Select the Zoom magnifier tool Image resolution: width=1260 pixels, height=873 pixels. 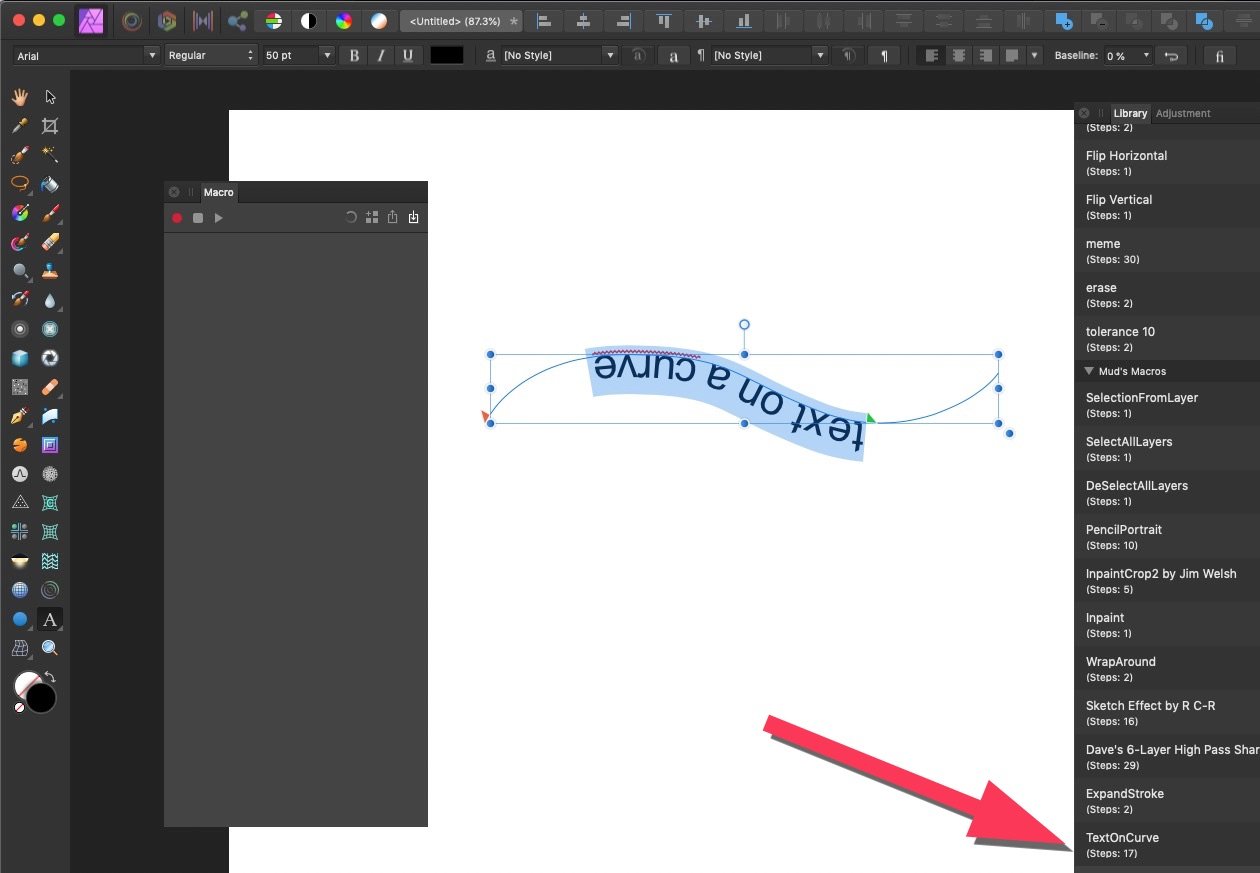coord(50,648)
